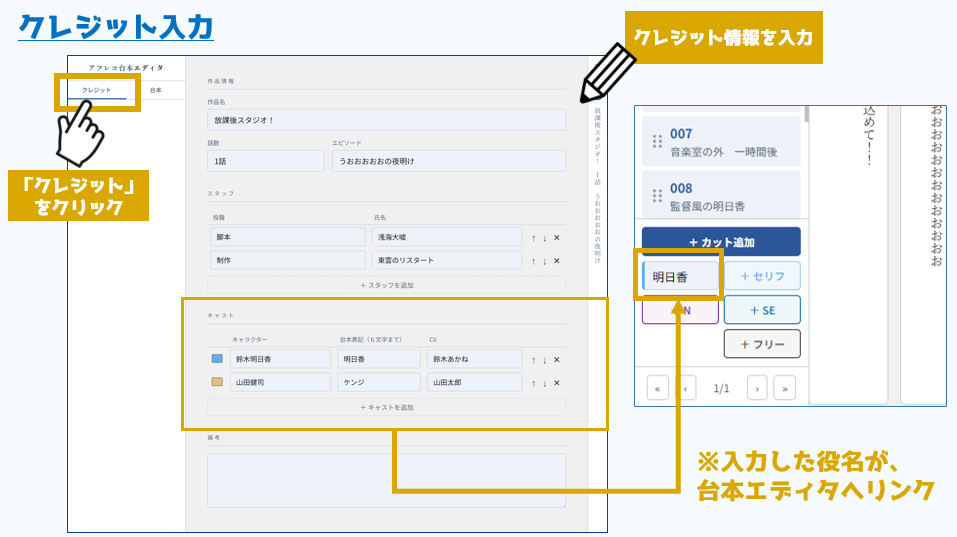Delete the 脚本 staff row

(x=556, y=237)
